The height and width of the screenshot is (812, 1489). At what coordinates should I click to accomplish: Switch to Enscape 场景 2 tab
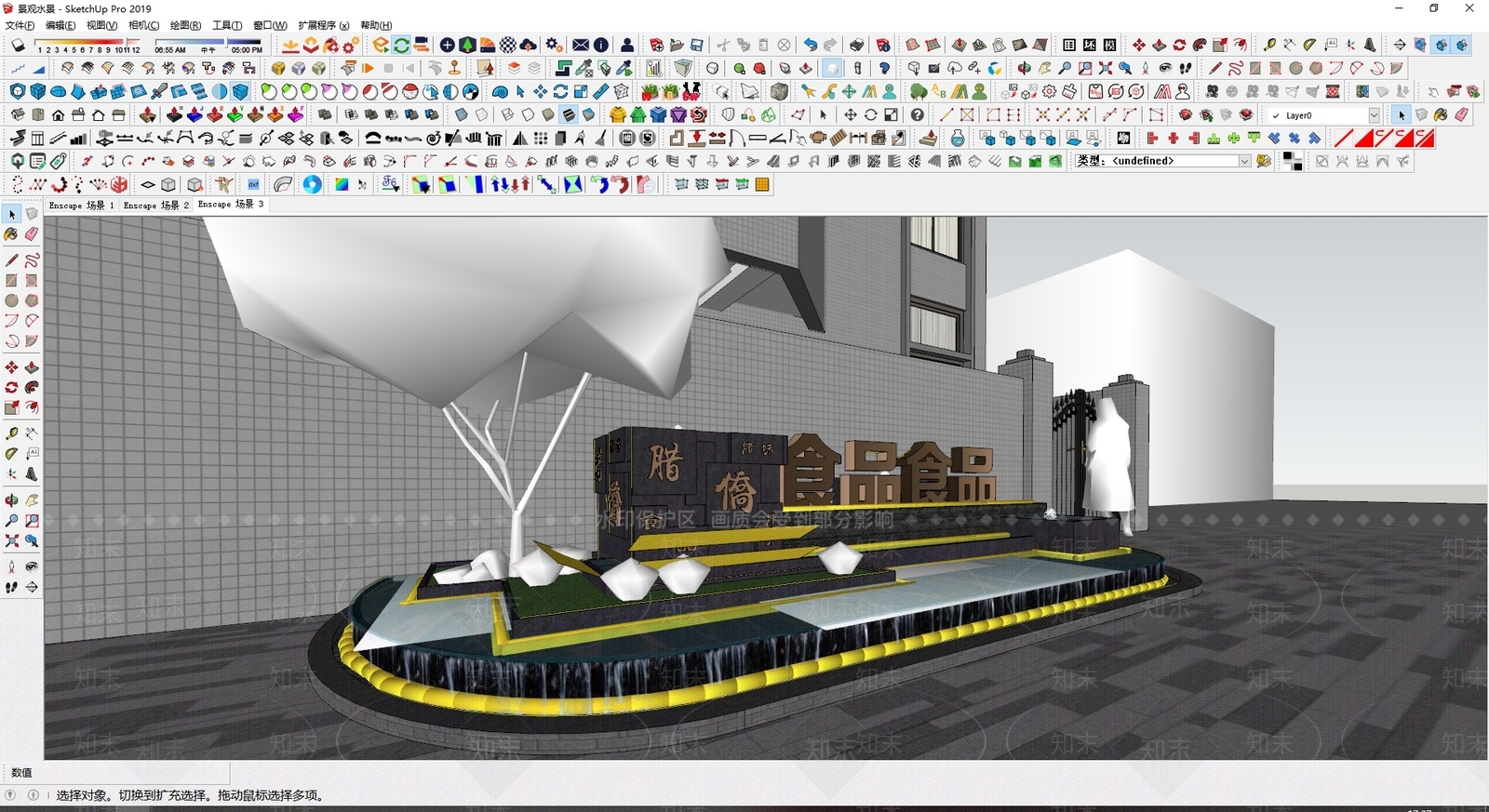(155, 205)
